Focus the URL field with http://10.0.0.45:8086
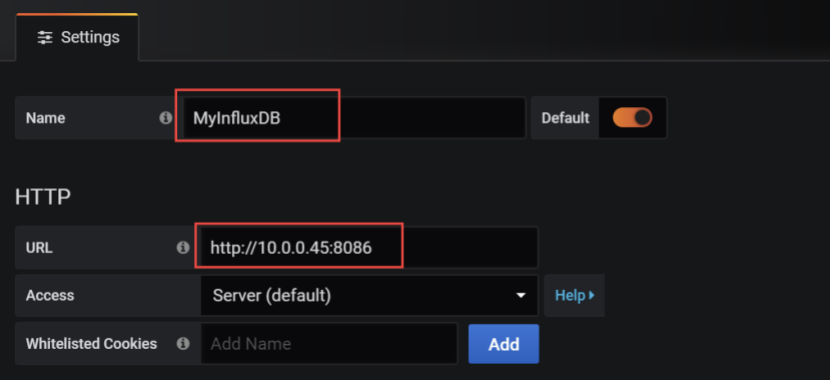832x380 pixels. pos(369,247)
